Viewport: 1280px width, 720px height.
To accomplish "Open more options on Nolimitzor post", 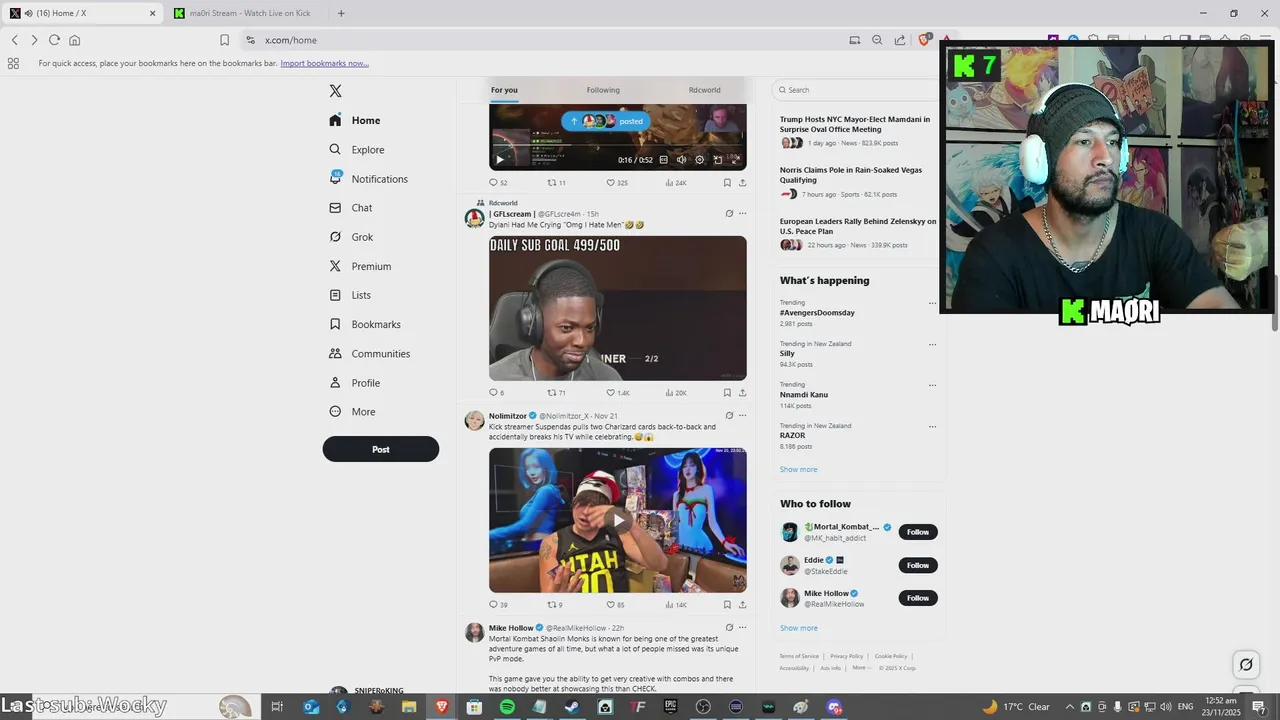I will pyautogui.click(x=742, y=416).
